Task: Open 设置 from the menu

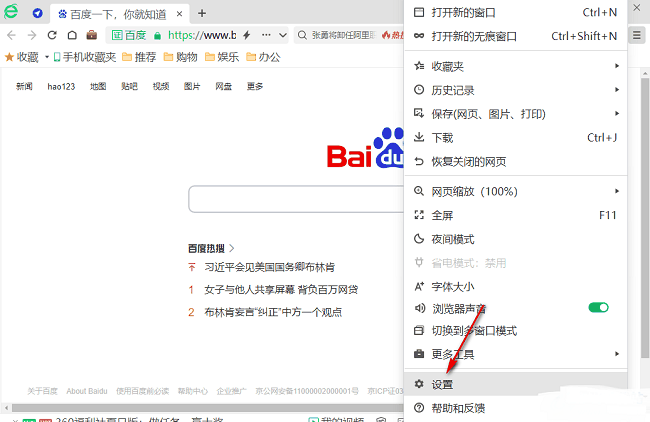Action: point(515,384)
